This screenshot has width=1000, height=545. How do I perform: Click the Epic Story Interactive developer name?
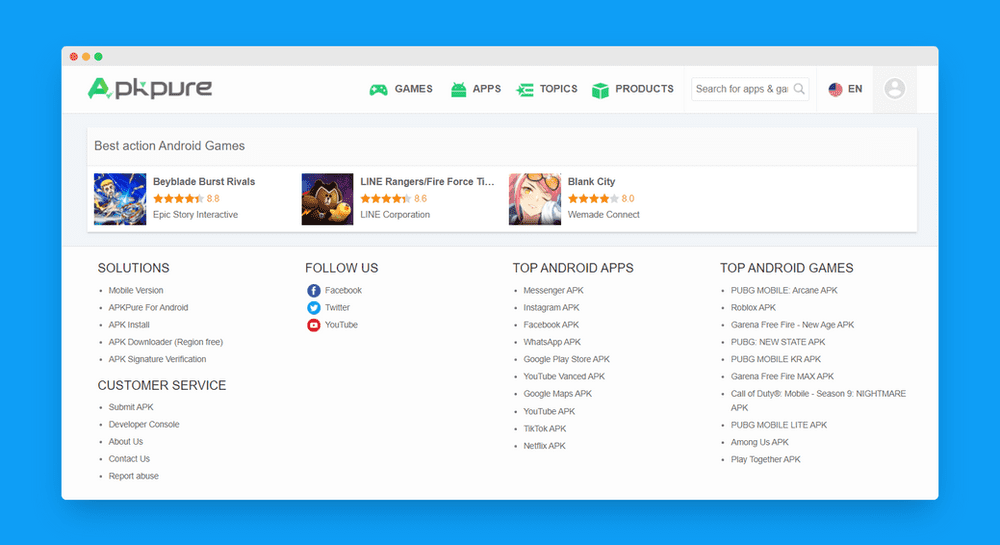195,215
